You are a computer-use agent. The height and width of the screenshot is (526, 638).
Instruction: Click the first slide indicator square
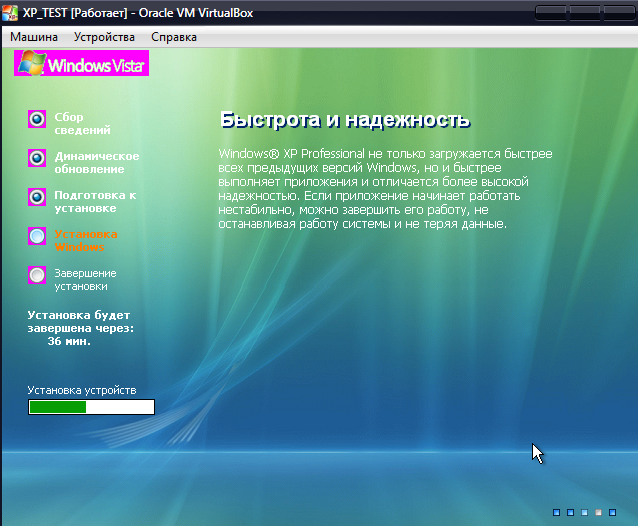(x=557, y=513)
